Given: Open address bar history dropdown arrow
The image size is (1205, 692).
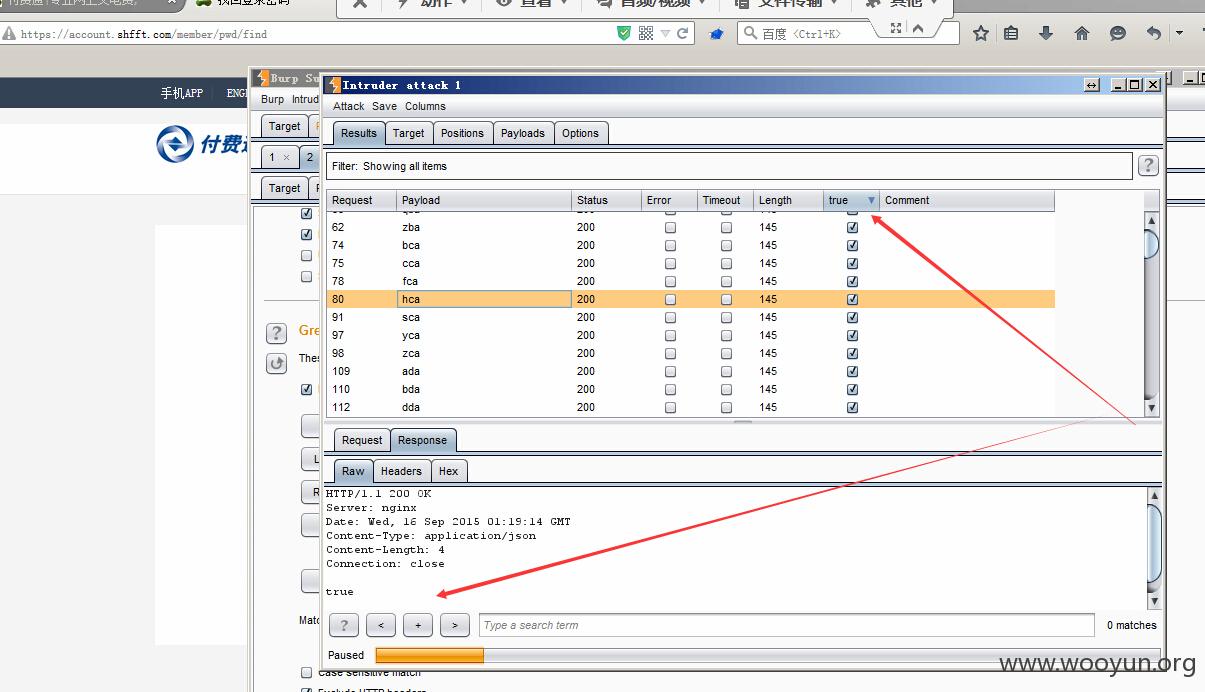Looking at the screenshot, I should (665, 33).
